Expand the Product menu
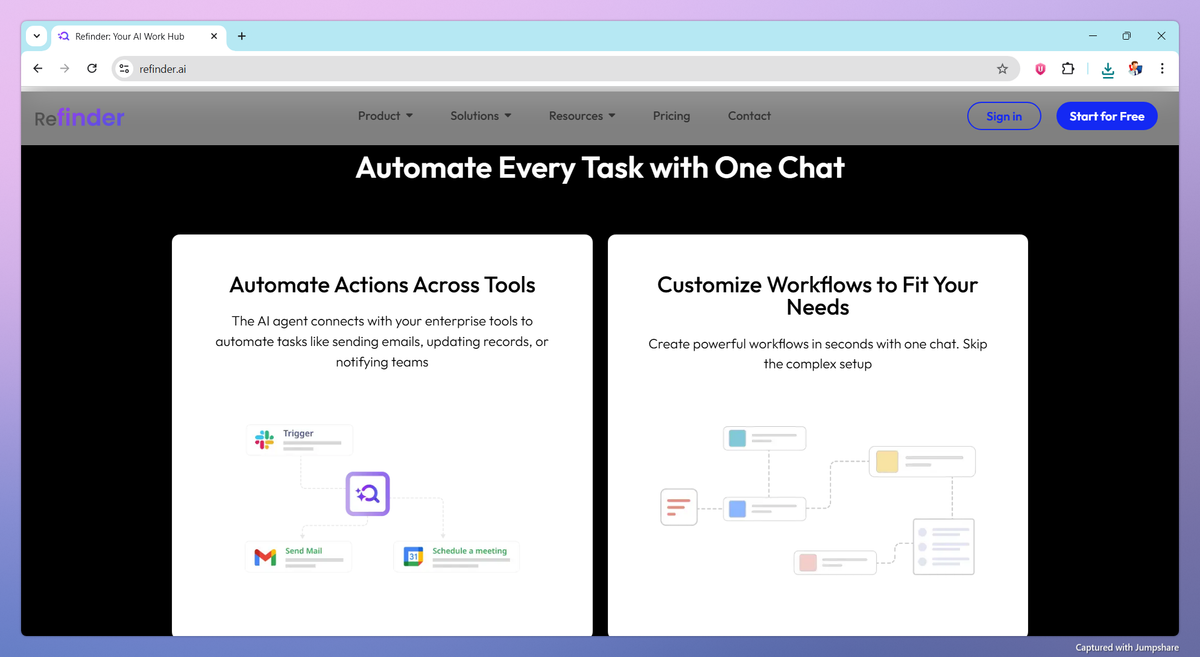Screen dimensions: 1200x657 tap(386, 116)
